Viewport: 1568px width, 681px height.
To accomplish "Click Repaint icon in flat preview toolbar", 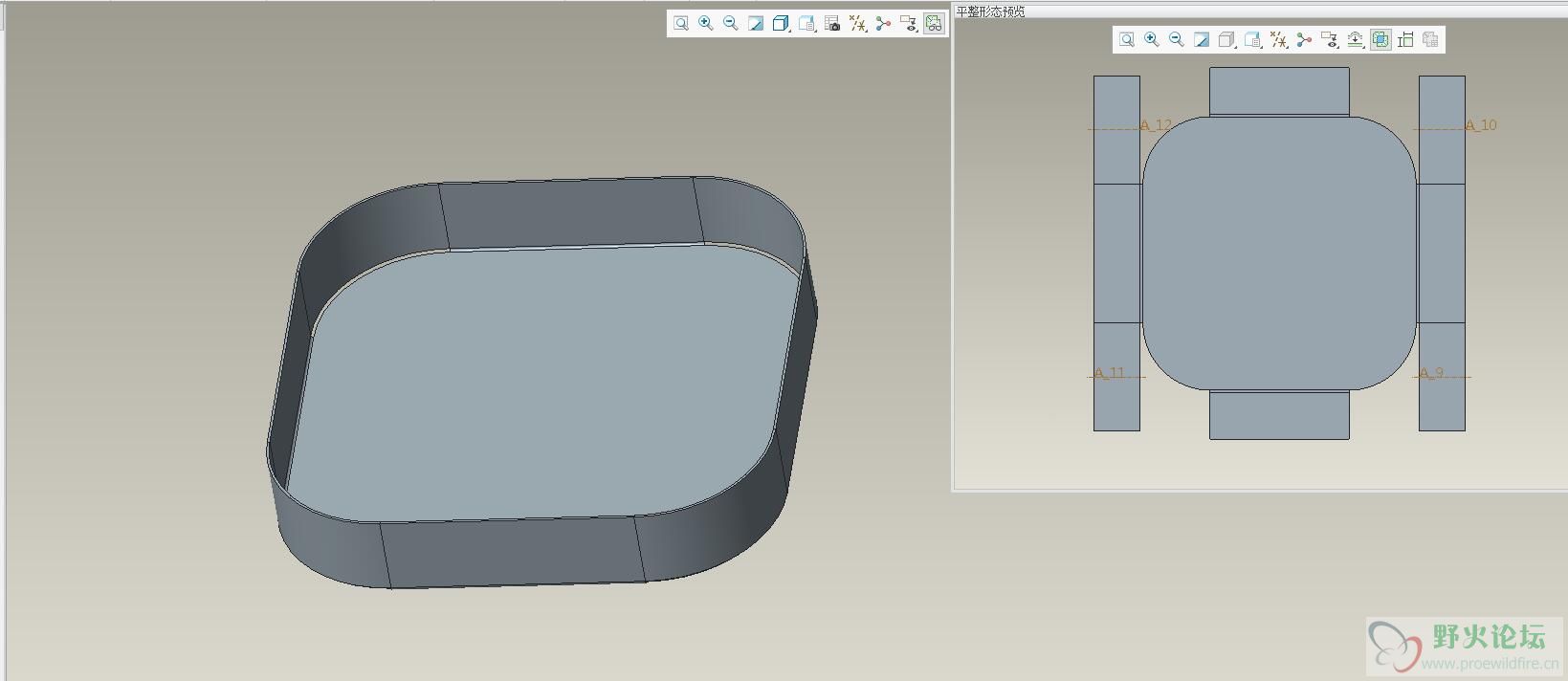I will [1202, 39].
